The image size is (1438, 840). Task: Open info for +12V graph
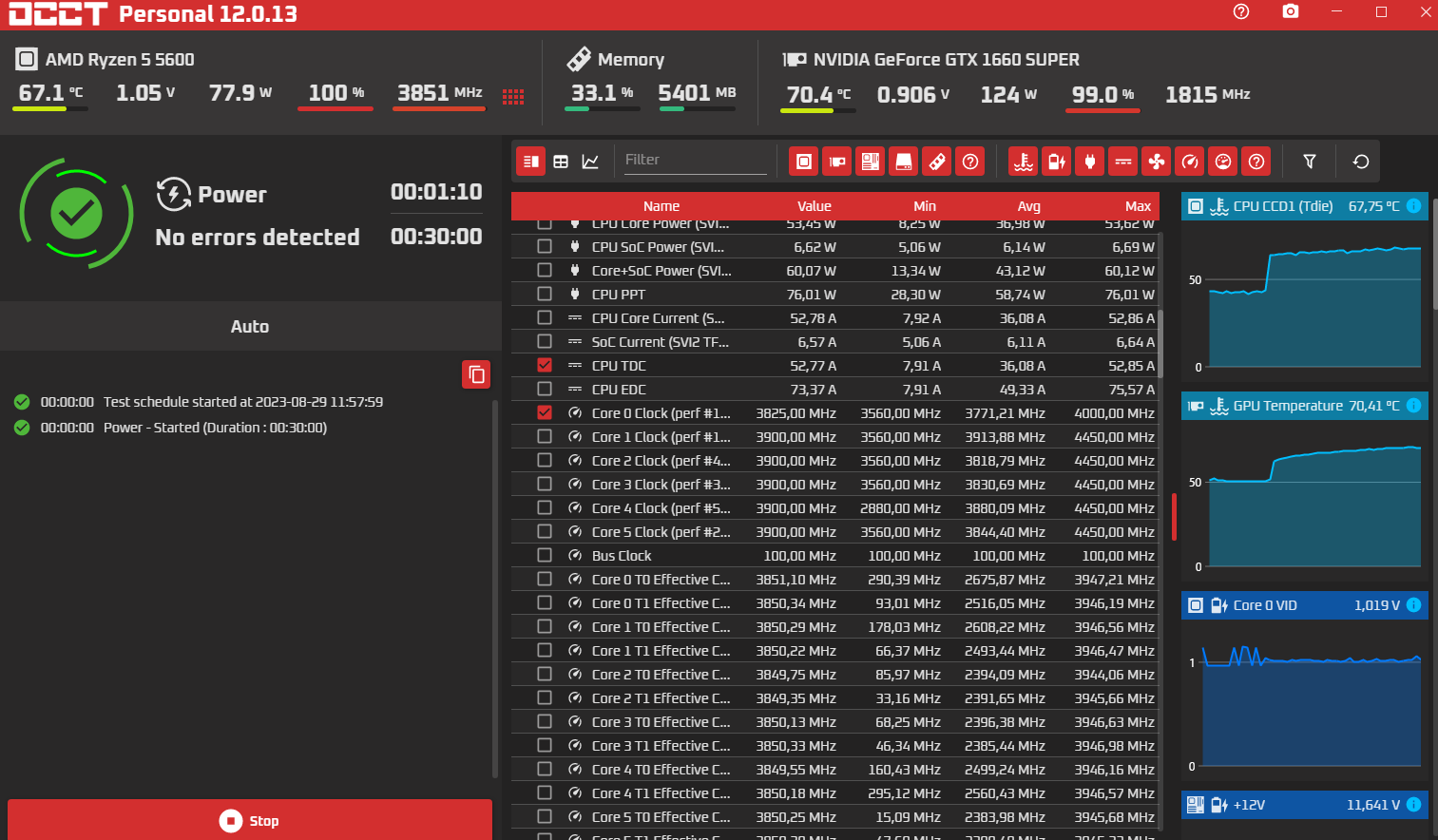(x=1413, y=805)
